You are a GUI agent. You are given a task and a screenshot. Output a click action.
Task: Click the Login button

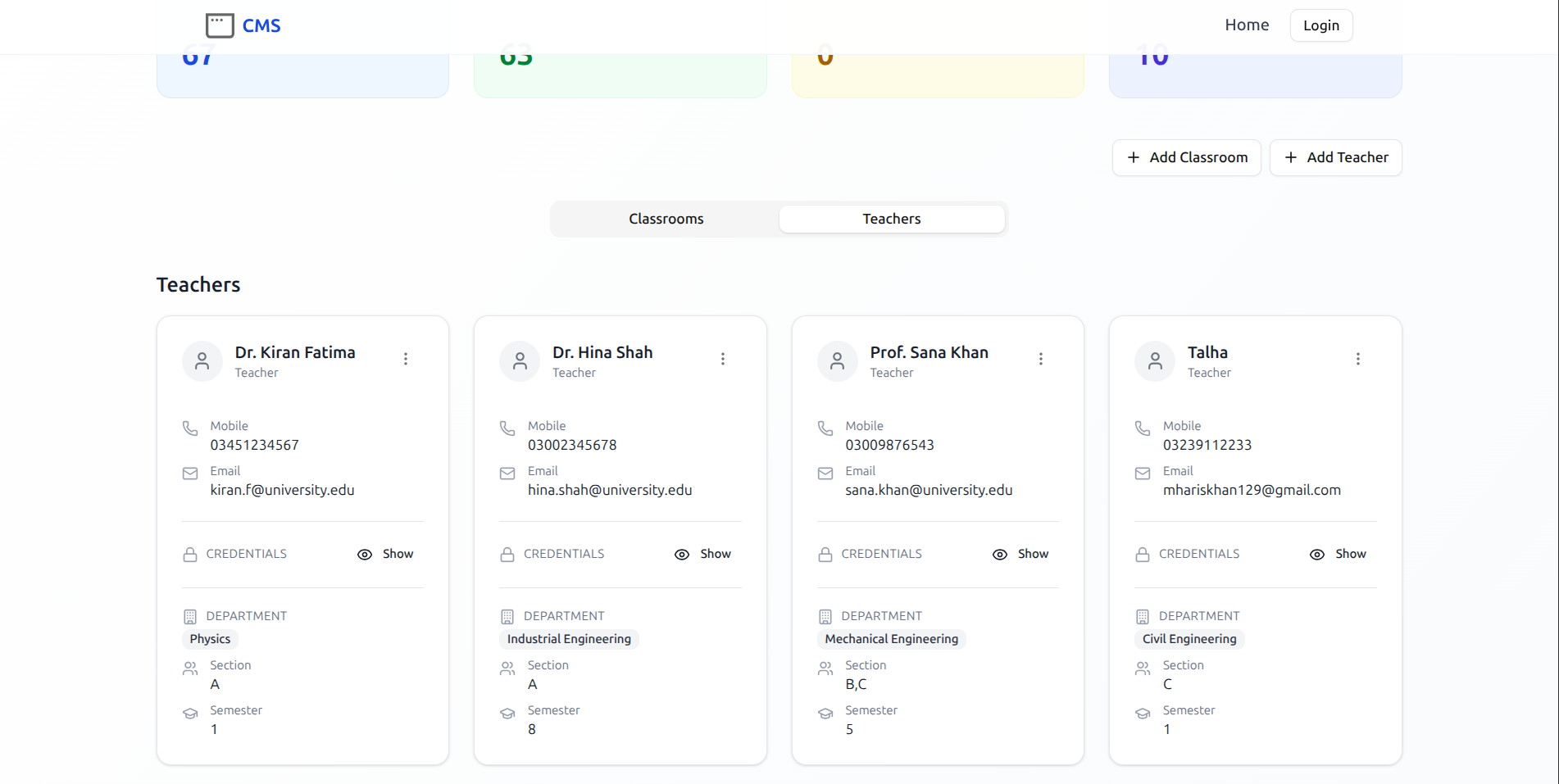[1321, 25]
